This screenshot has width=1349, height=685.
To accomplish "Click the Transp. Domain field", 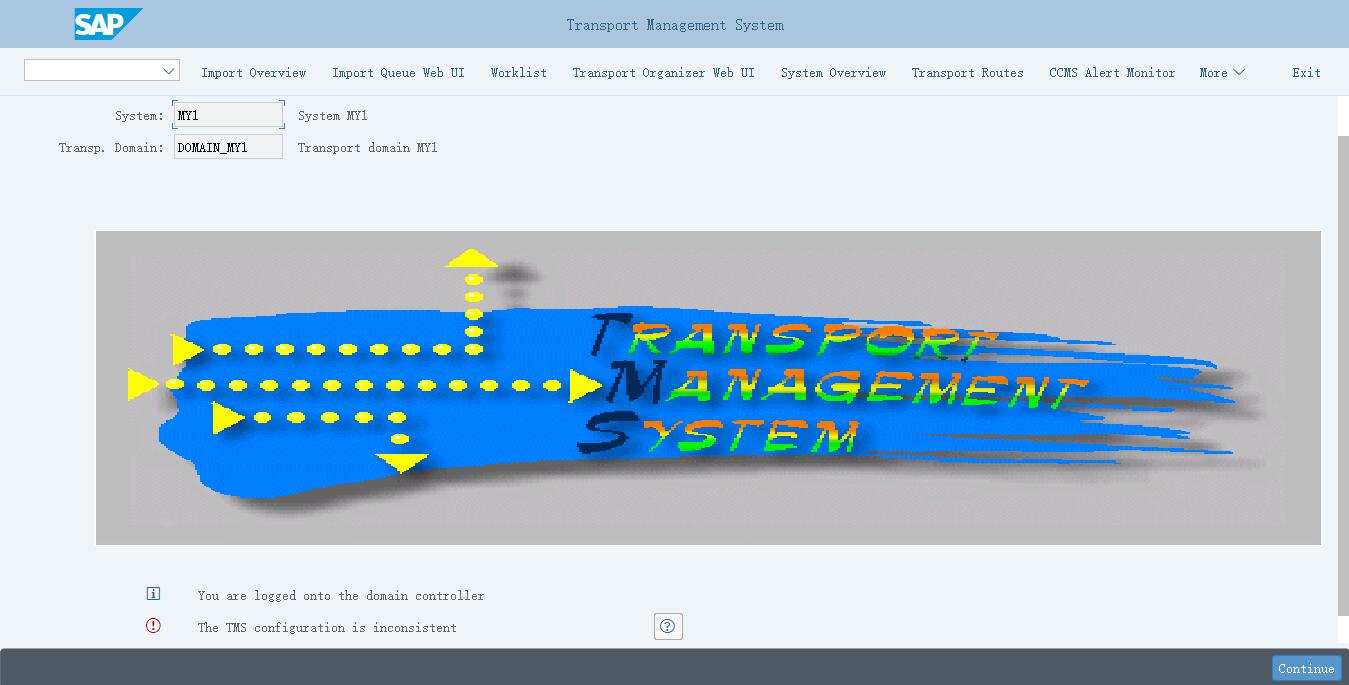I will [228, 148].
